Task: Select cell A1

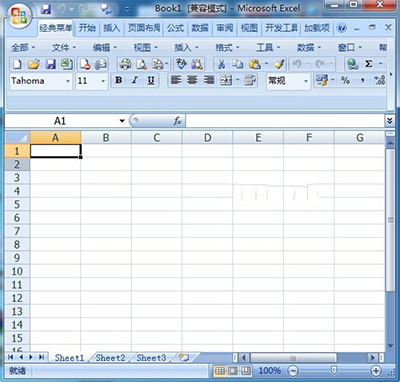Action: pyautogui.click(x=55, y=151)
